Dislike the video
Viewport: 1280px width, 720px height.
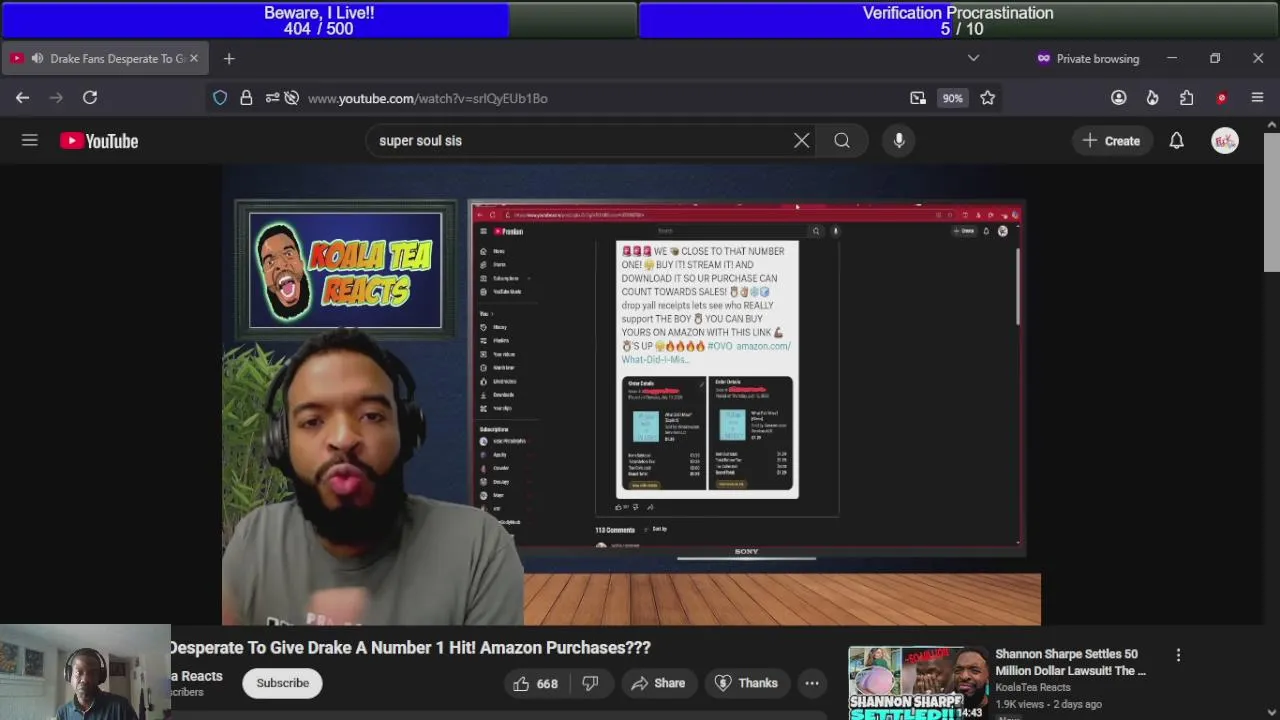click(590, 684)
